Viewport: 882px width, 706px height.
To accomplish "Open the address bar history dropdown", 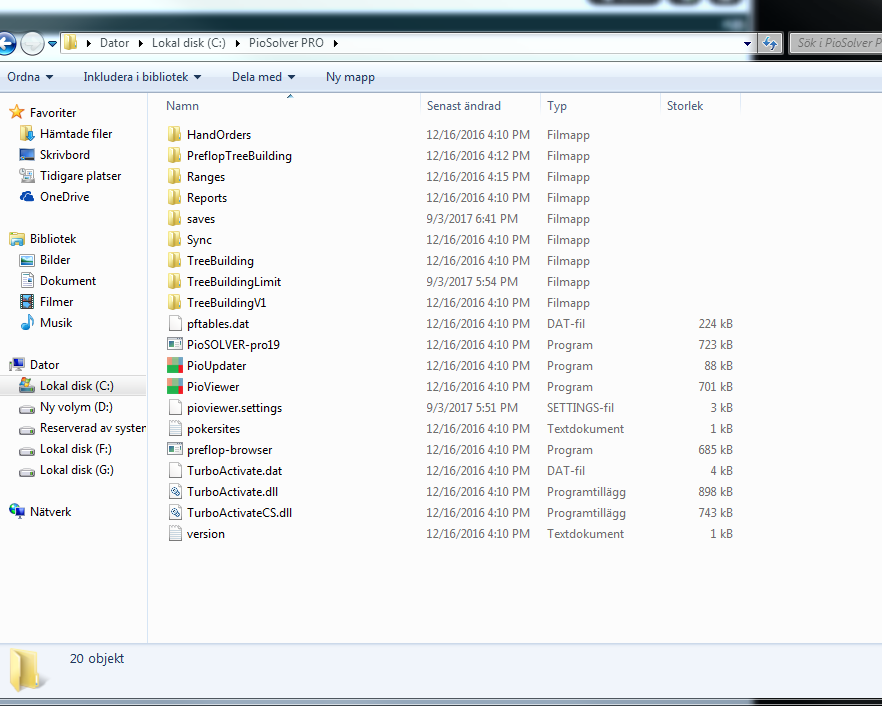I will [x=747, y=43].
